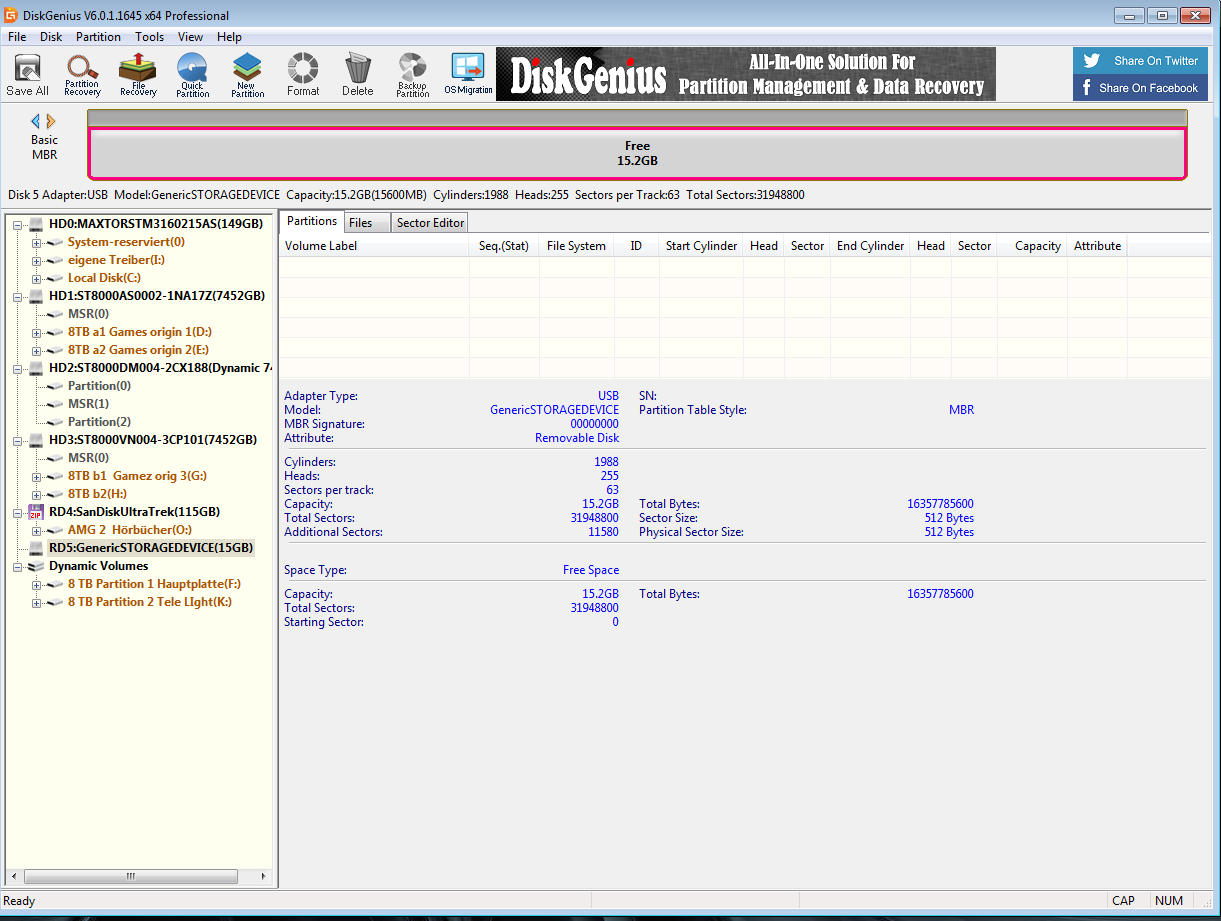1221x921 pixels.
Task: Select Partition(2) under HD2
Action: [x=99, y=422]
